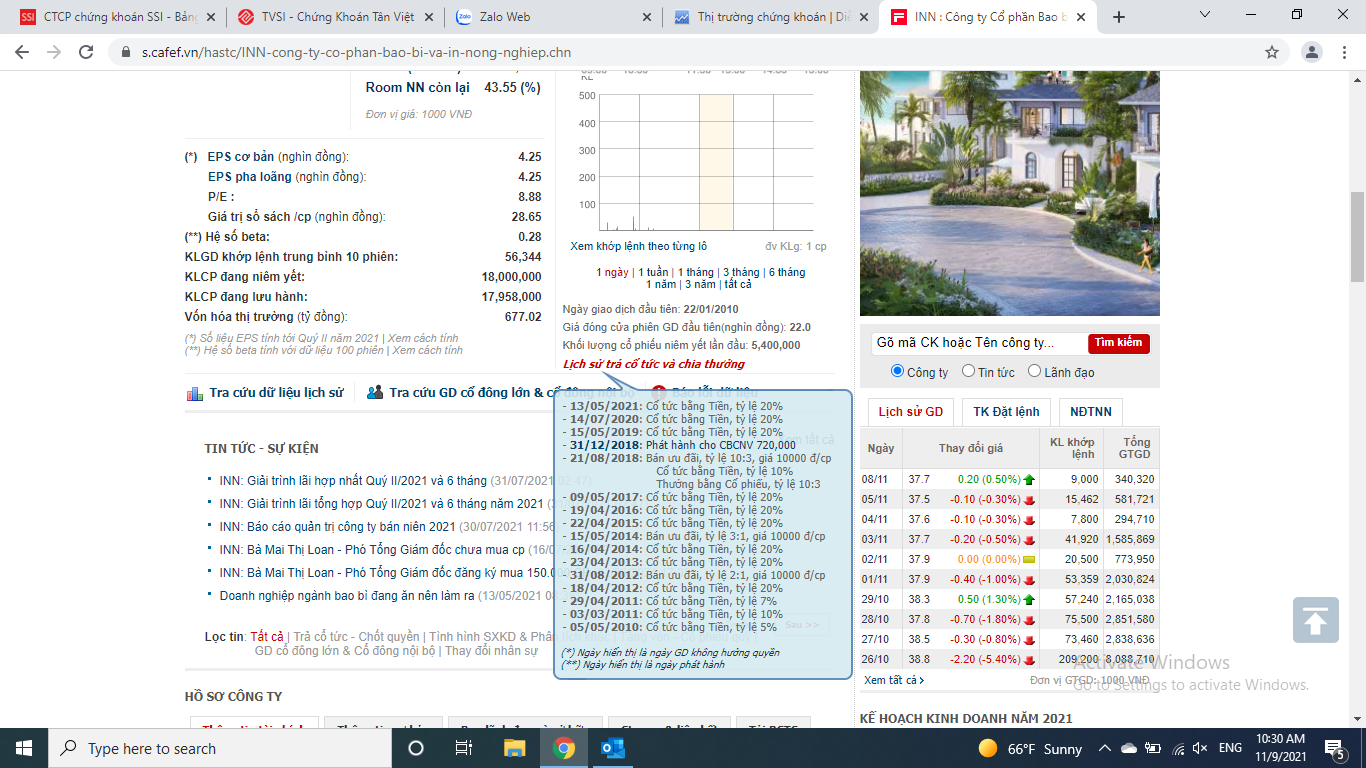Open the Chrome profile avatar icon
This screenshot has height=768, width=1366.
click(x=1311, y=52)
